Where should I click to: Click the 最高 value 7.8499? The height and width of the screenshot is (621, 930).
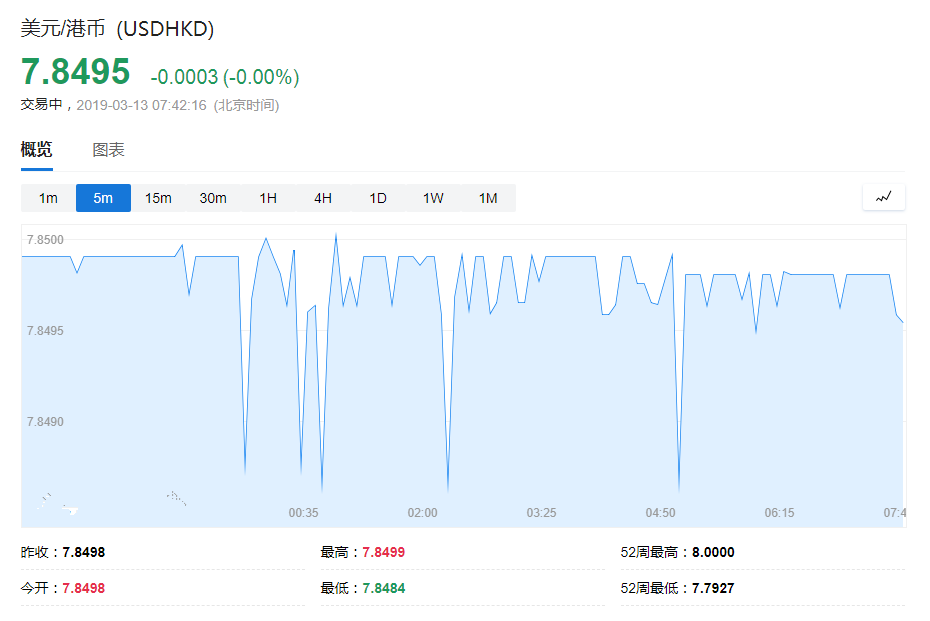[384, 552]
